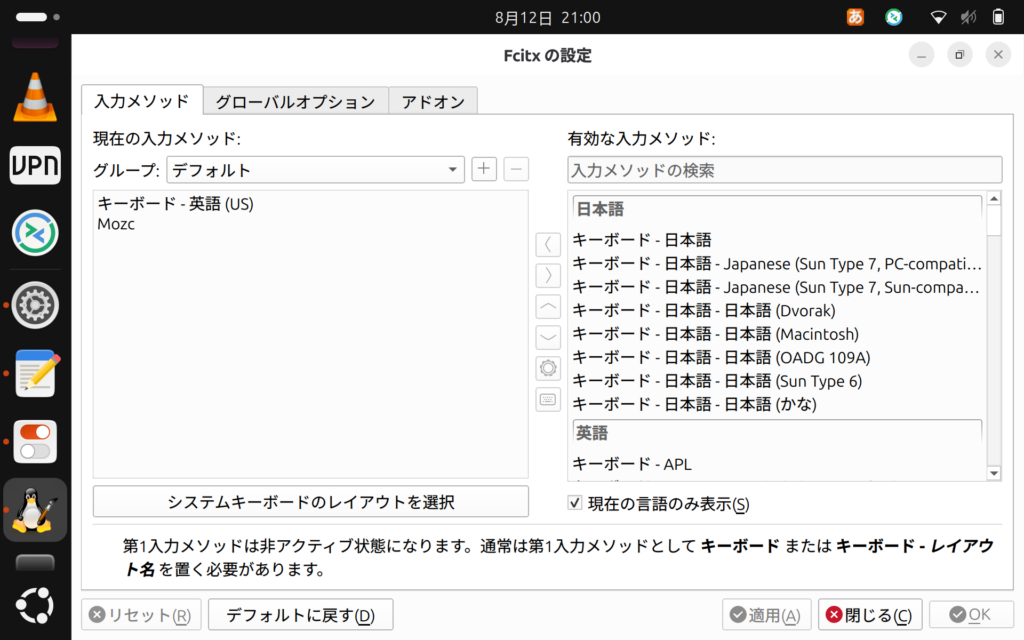Click the teal remote desktop tray icon
The width and height of the screenshot is (1024, 640).
point(893,17)
